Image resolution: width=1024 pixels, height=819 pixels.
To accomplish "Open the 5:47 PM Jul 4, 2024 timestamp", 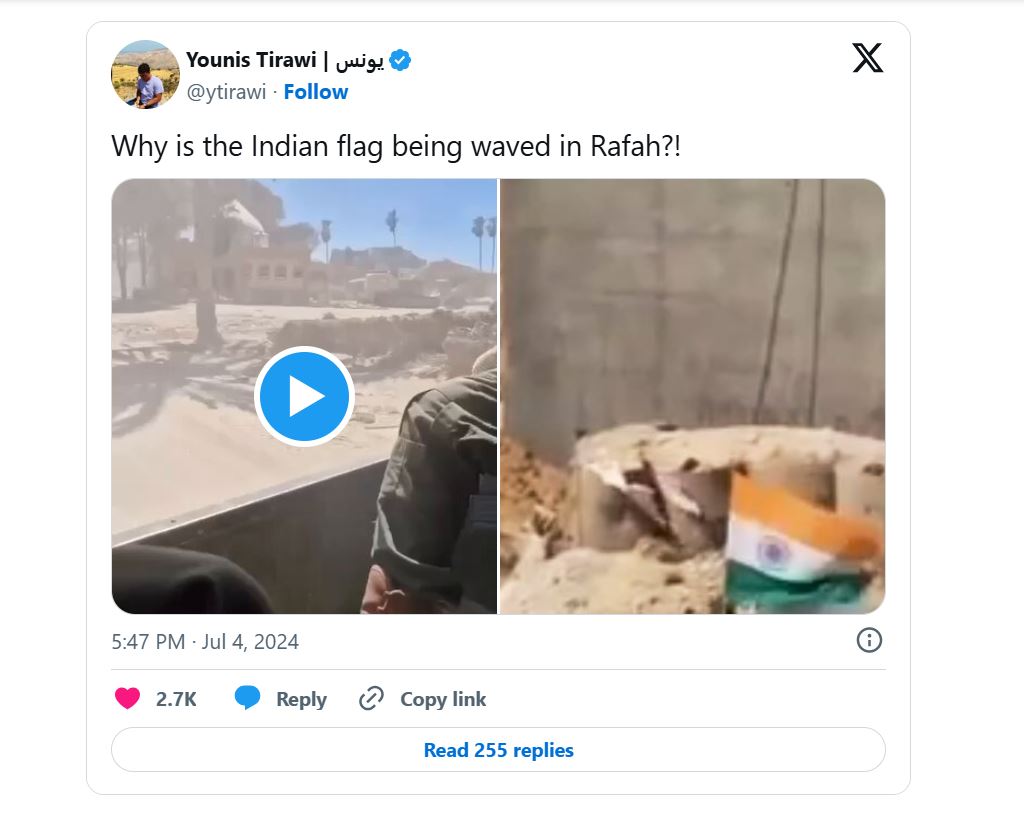I will (x=205, y=641).
